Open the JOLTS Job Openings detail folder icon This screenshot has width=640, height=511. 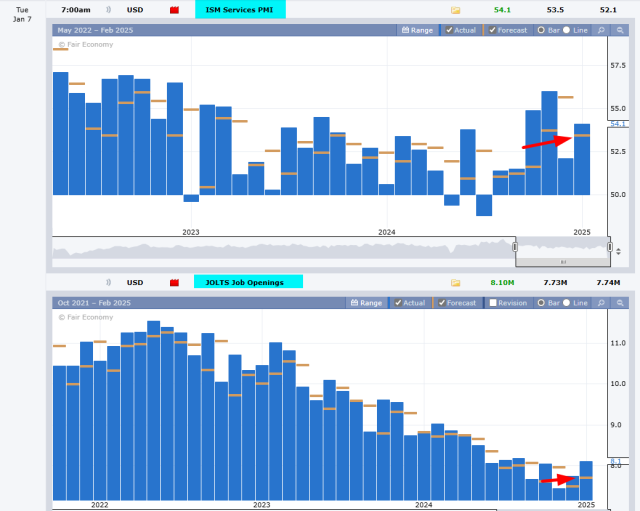(x=456, y=283)
